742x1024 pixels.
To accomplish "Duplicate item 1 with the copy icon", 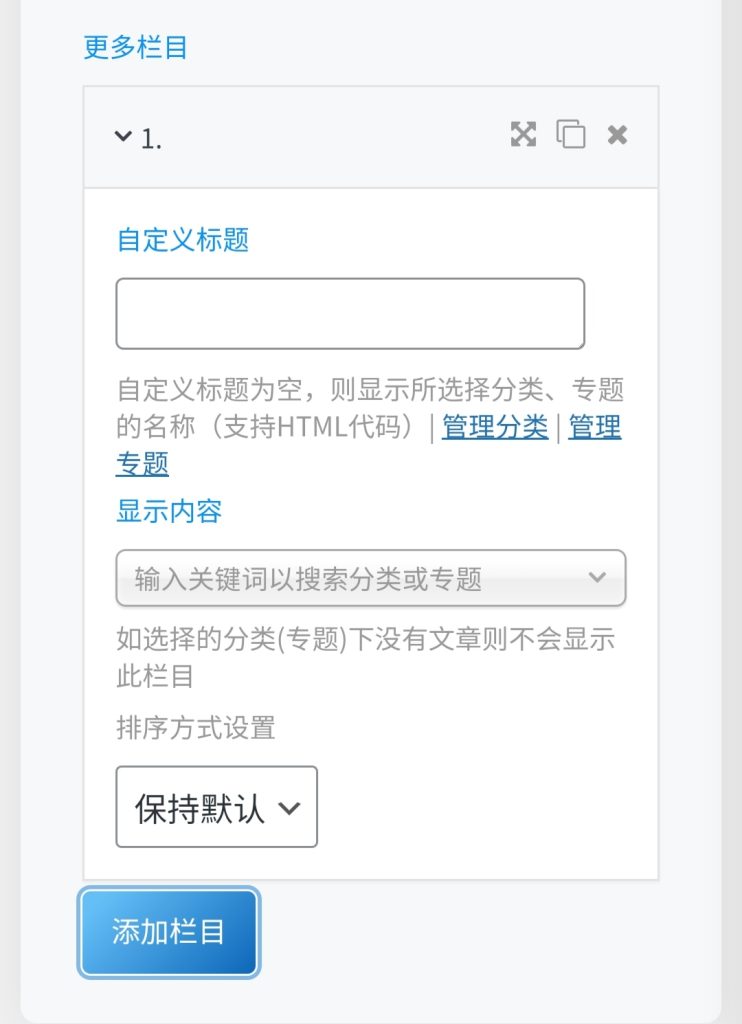I will [x=570, y=134].
